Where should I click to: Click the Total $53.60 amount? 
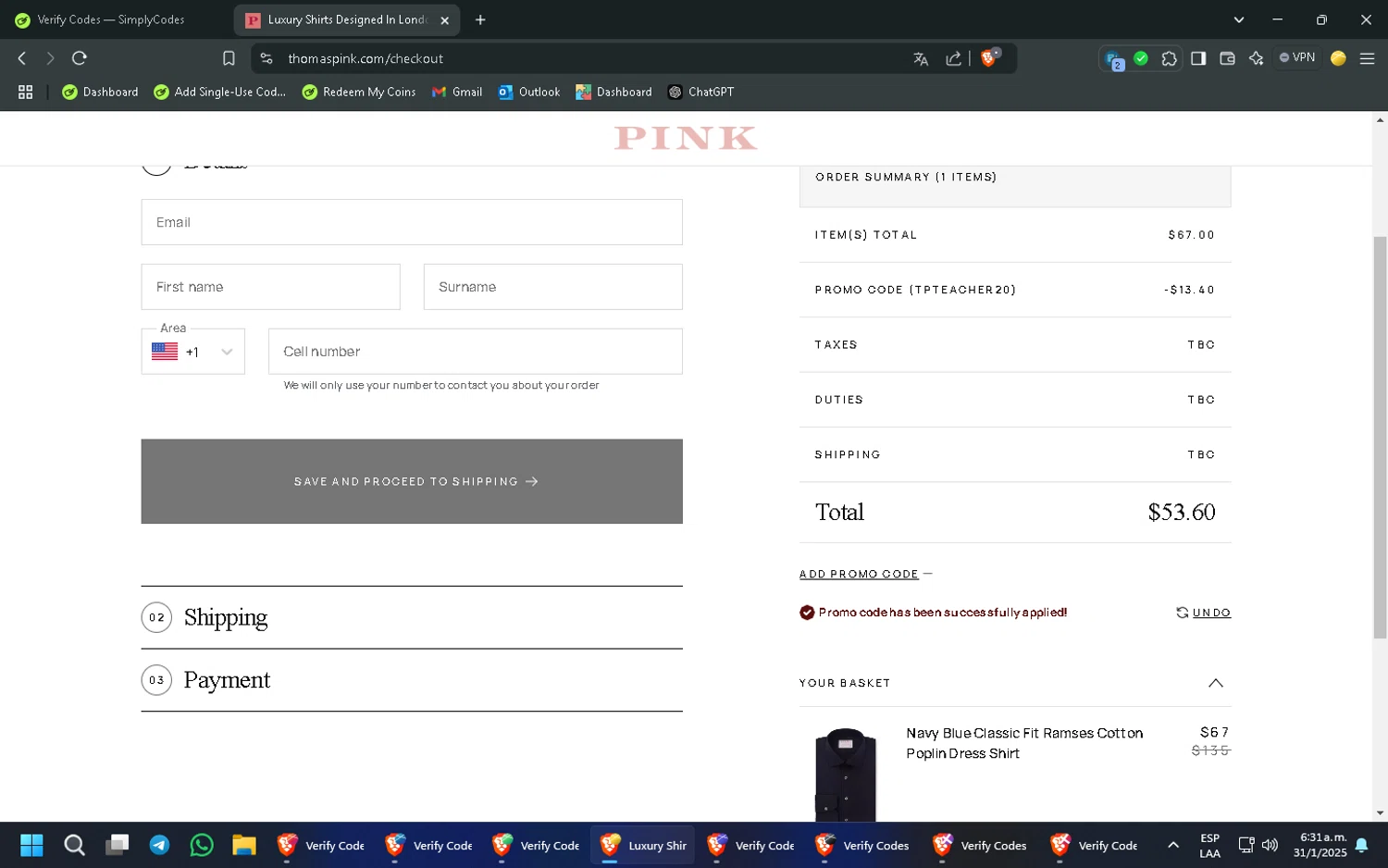point(1181,512)
